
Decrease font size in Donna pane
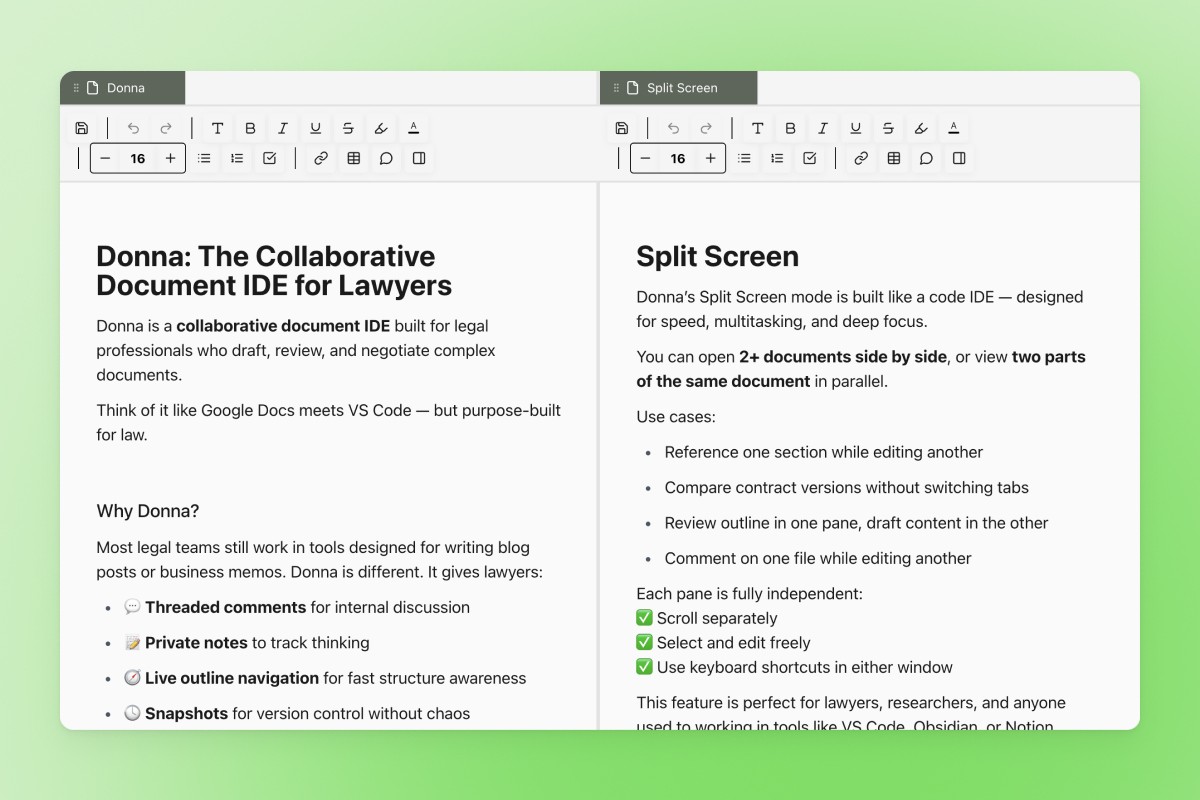tap(106, 158)
